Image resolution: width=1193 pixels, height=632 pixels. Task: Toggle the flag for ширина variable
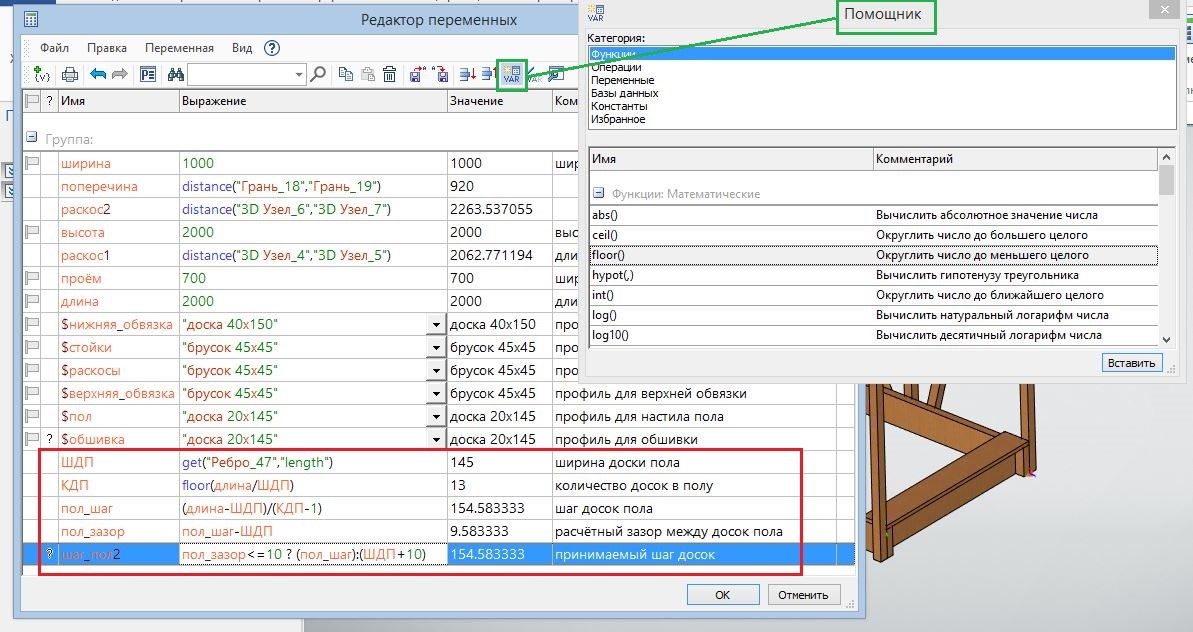[32, 163]
